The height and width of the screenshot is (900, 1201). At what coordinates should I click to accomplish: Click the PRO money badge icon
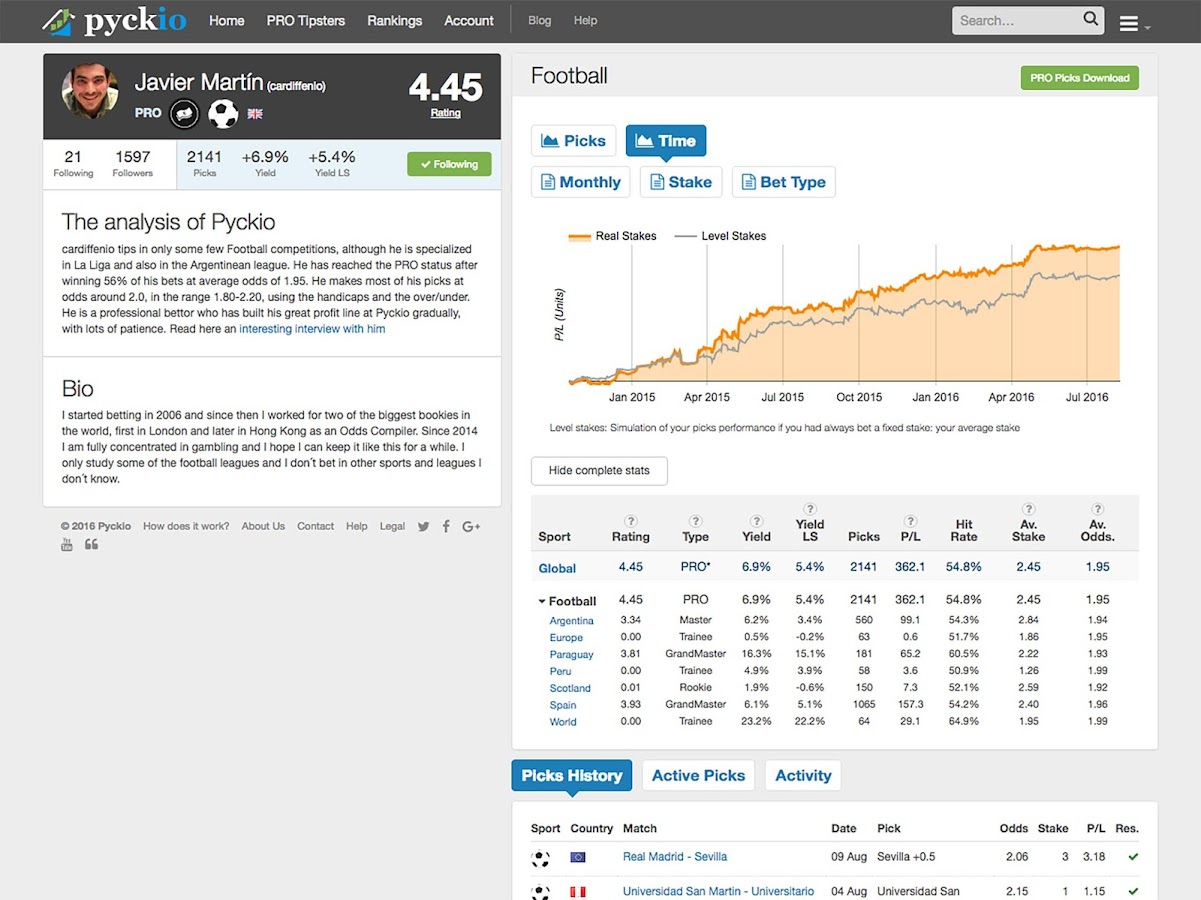point(184,114)
